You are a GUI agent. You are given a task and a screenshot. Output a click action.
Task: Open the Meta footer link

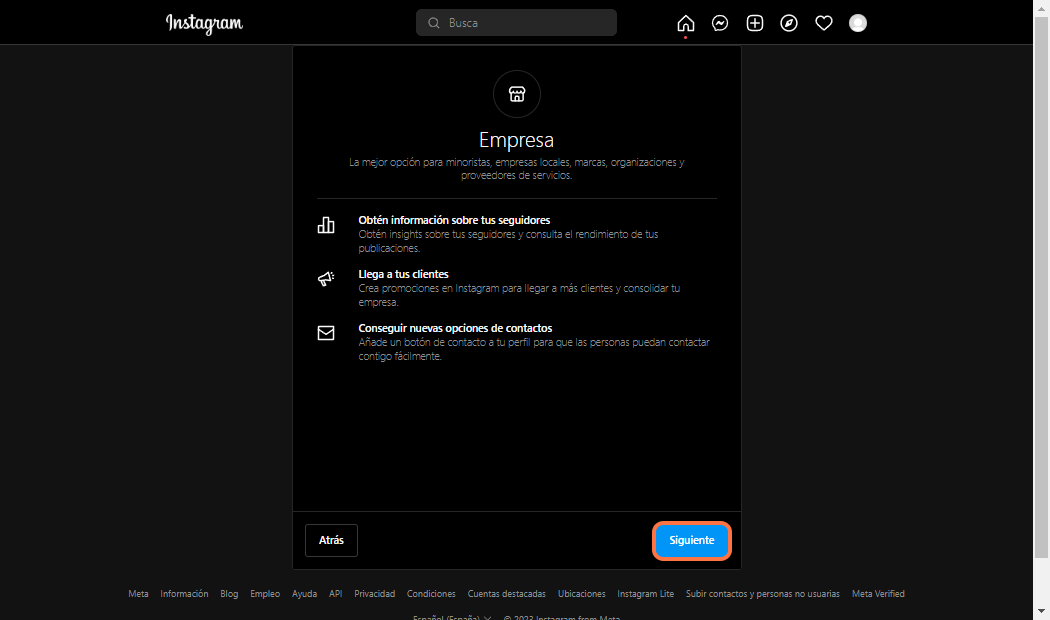click(x=139, y=594)
